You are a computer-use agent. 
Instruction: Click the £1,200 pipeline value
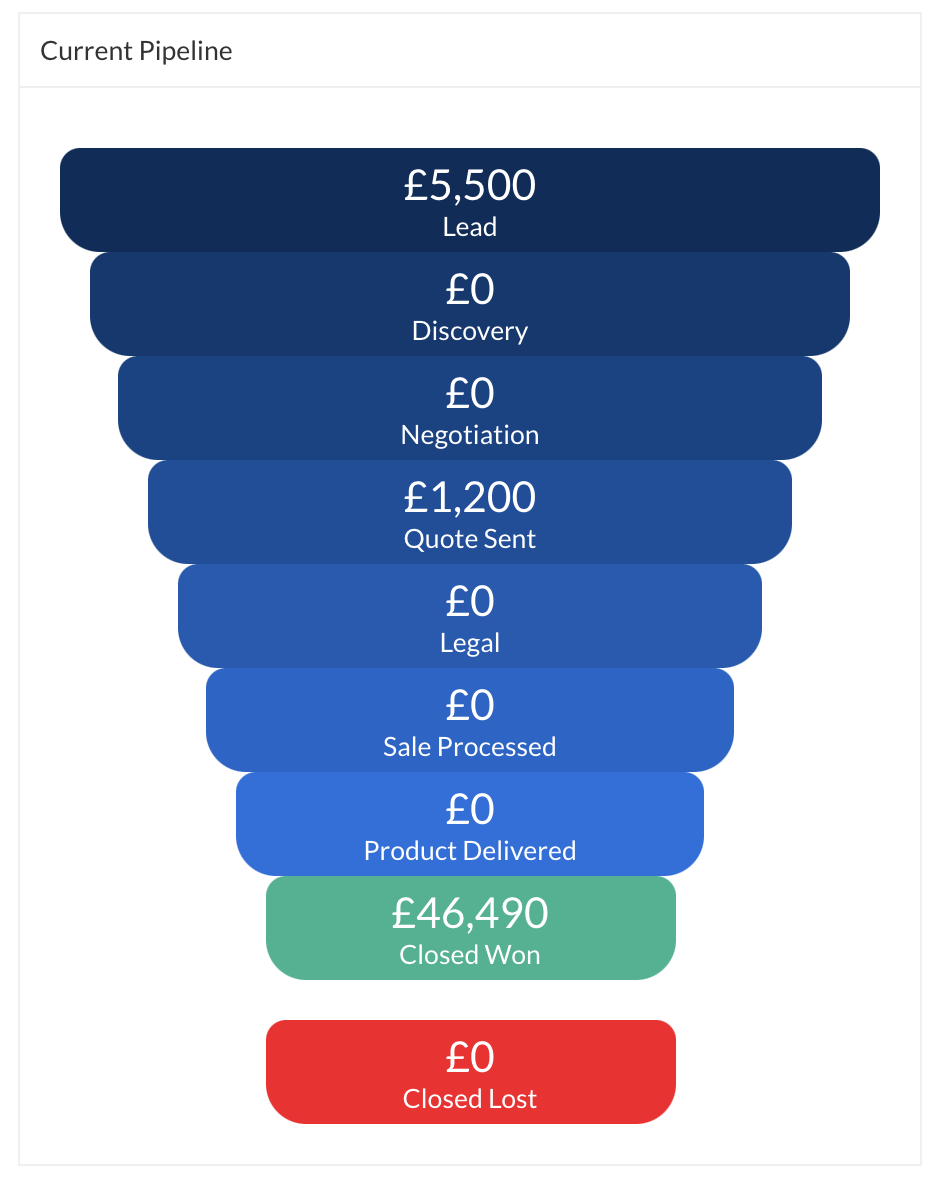tap(470, 497)
